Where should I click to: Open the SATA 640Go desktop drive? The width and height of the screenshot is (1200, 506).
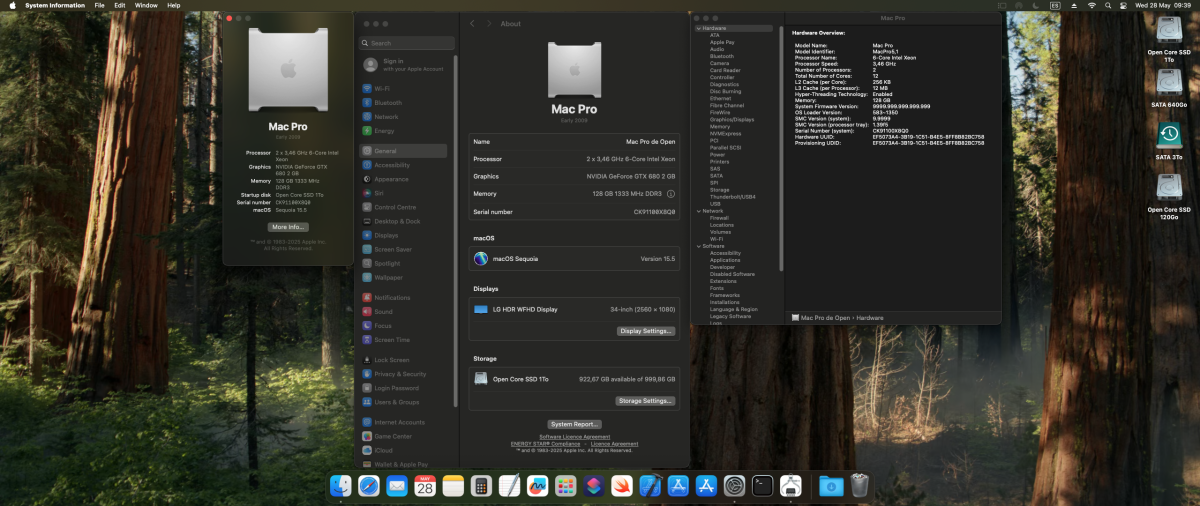[x=1170, y=86]
